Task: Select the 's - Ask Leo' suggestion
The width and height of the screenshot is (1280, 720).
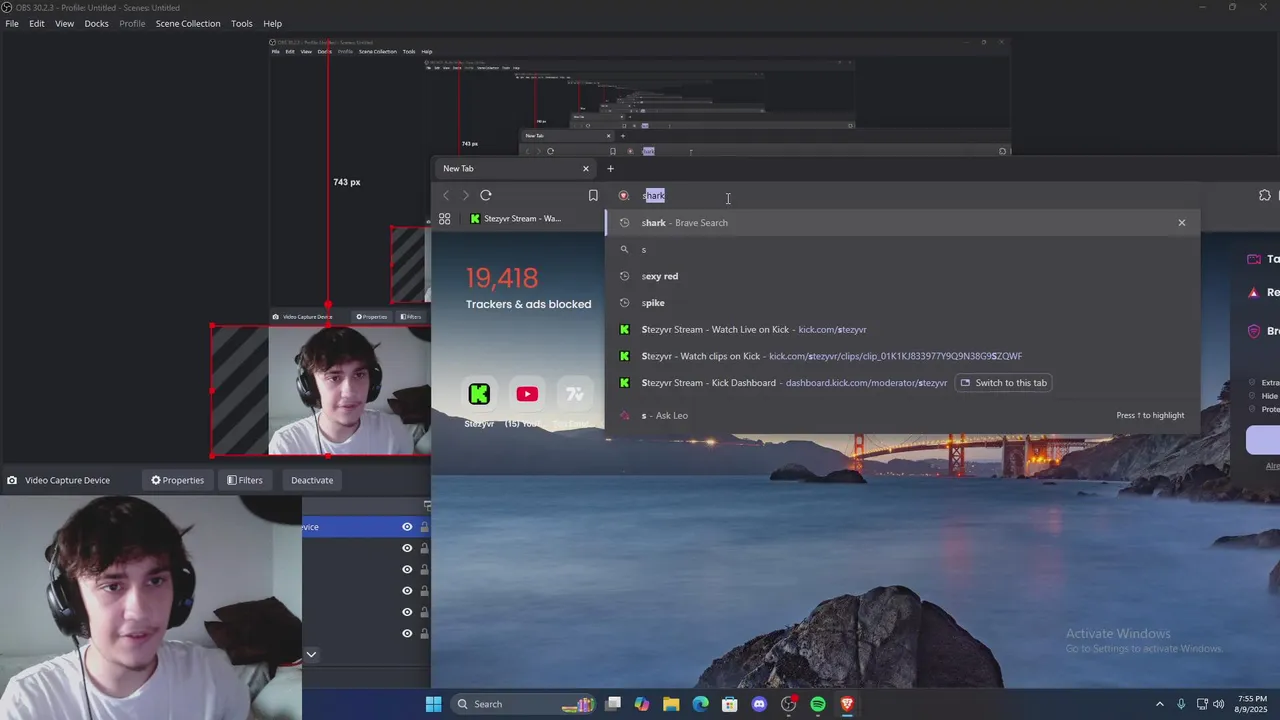Action: coord(902,415)
